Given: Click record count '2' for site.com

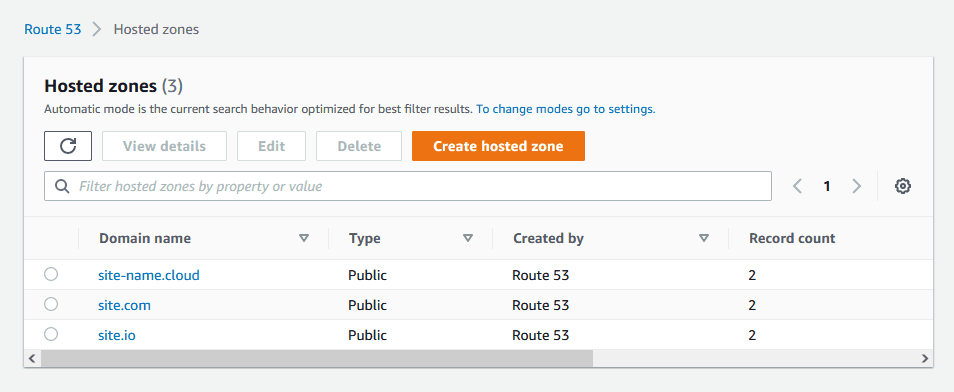Looking at the screenshot, I should 753,306.
